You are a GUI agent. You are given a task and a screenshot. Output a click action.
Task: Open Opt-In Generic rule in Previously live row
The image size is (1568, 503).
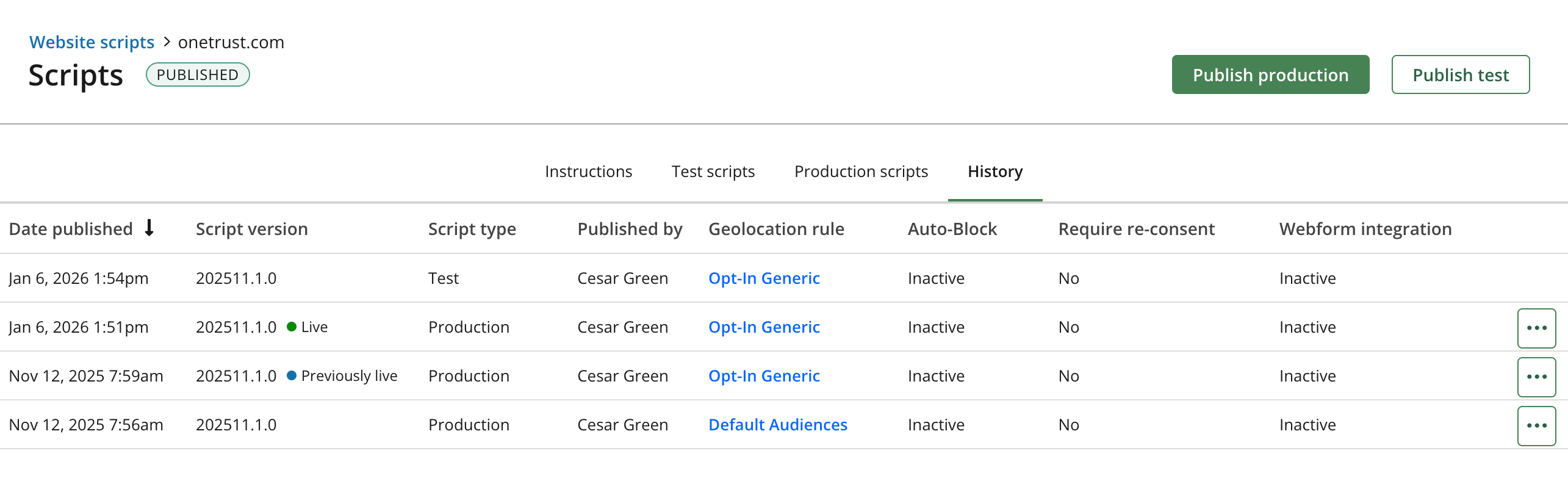(x=764, y=376)
